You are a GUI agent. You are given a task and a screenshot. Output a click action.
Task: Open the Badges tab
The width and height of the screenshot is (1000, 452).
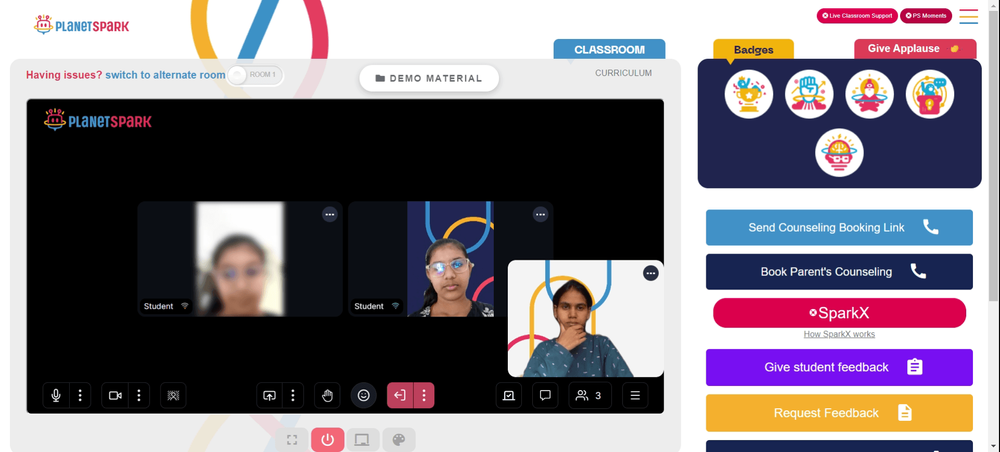pyautogui.click(x=753, y=49)
